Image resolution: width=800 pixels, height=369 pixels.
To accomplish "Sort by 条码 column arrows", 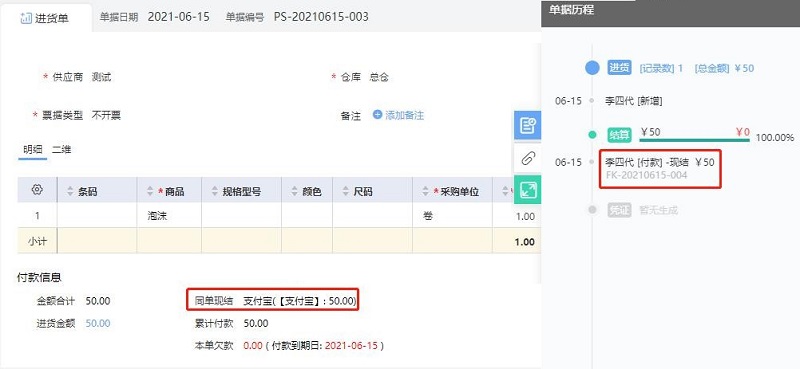I will (x=70, y=191).
